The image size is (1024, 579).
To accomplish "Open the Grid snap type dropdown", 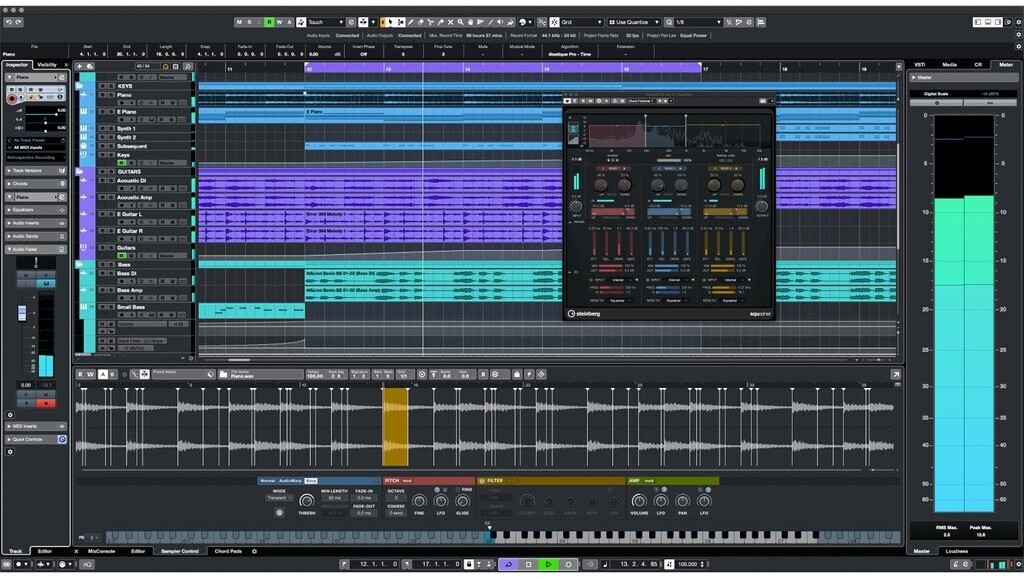I will tap(580, 21).
